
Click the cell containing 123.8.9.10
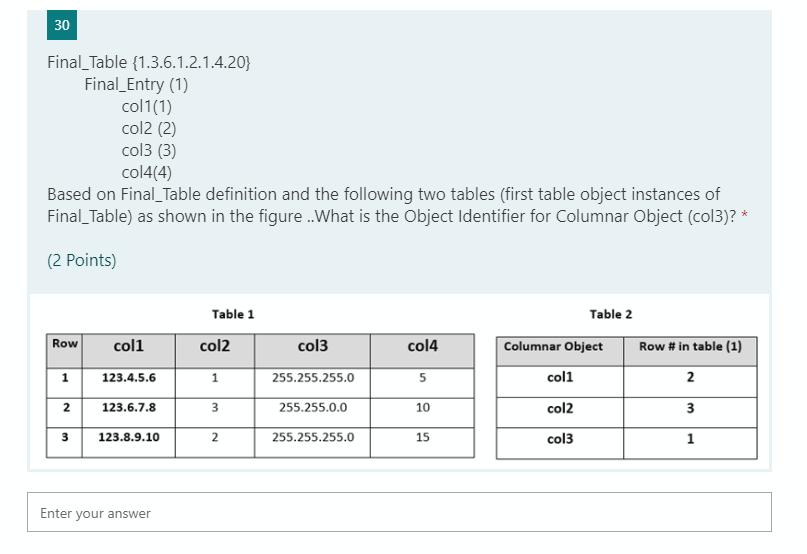pos(129,443)
